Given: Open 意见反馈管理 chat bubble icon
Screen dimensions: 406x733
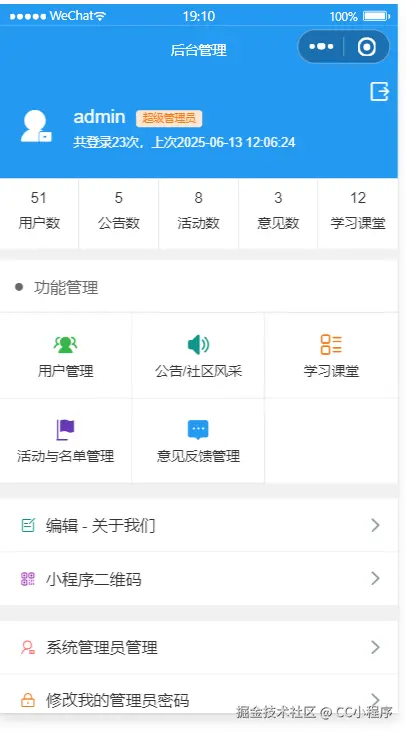Looking at the screenshot, I should 198,430.
